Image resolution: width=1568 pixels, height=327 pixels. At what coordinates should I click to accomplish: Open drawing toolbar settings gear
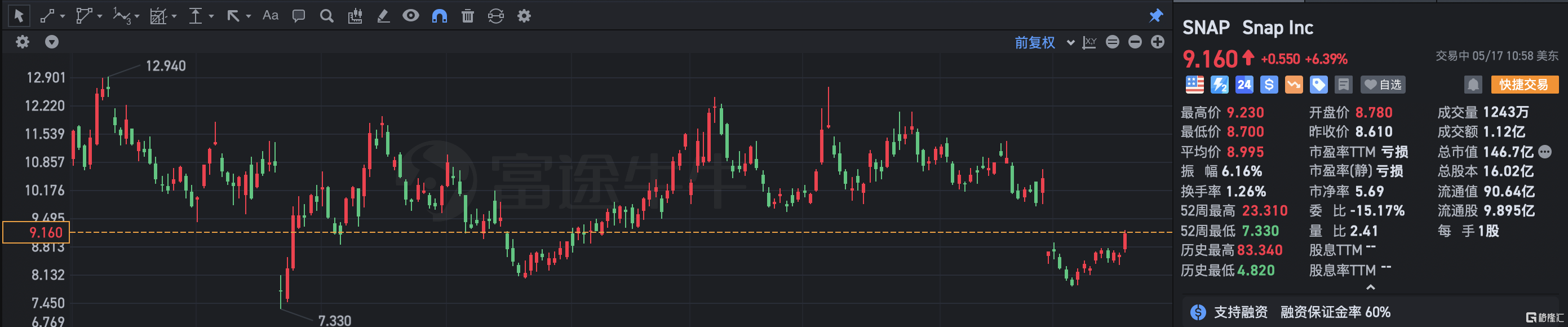point(524,16)
